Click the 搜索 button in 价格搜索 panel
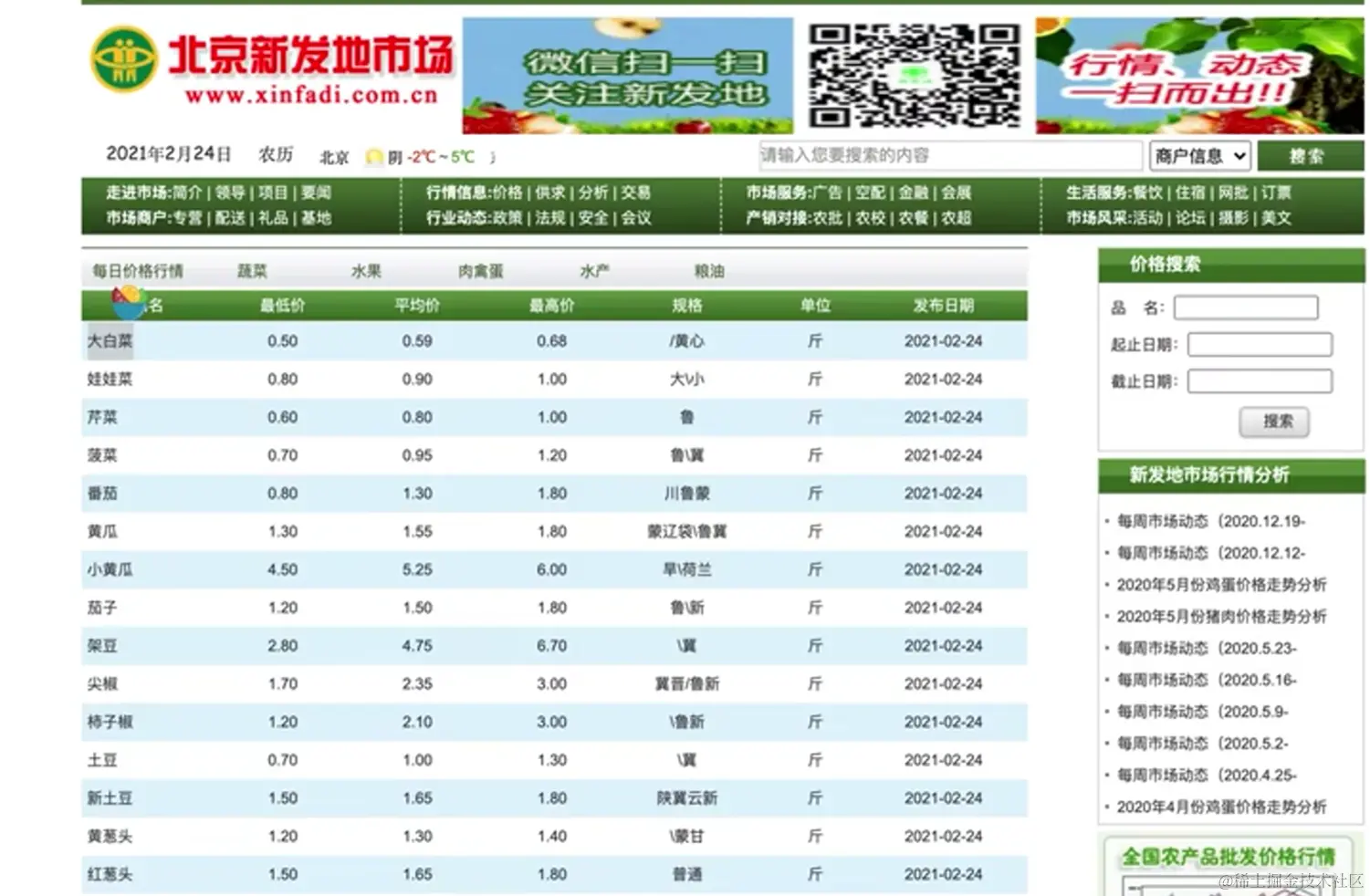This screenshot has width=1370, height=896. [1275, 422]
